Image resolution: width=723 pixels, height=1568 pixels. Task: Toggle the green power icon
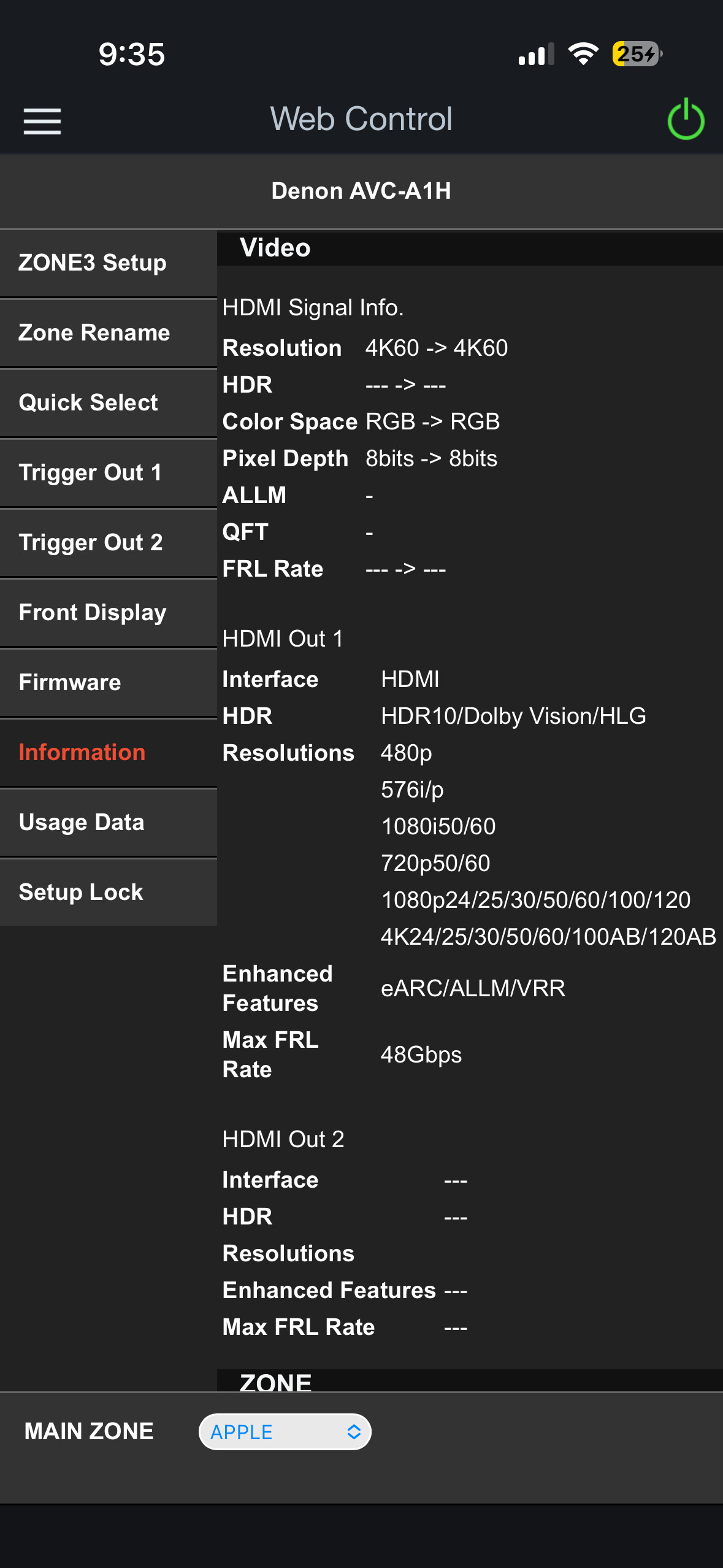(686, 120)
